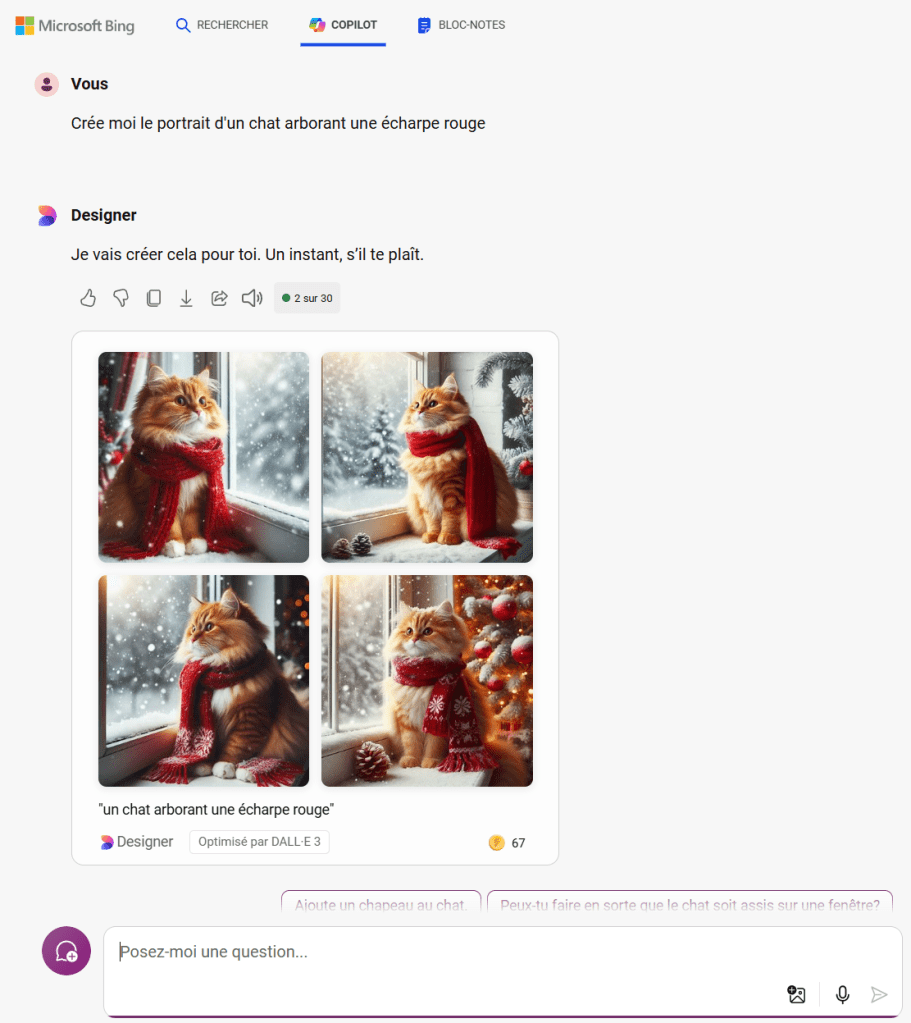Send message with arrow icon
Viewport: 911px width, 1023px height.
tap(879, 994)
